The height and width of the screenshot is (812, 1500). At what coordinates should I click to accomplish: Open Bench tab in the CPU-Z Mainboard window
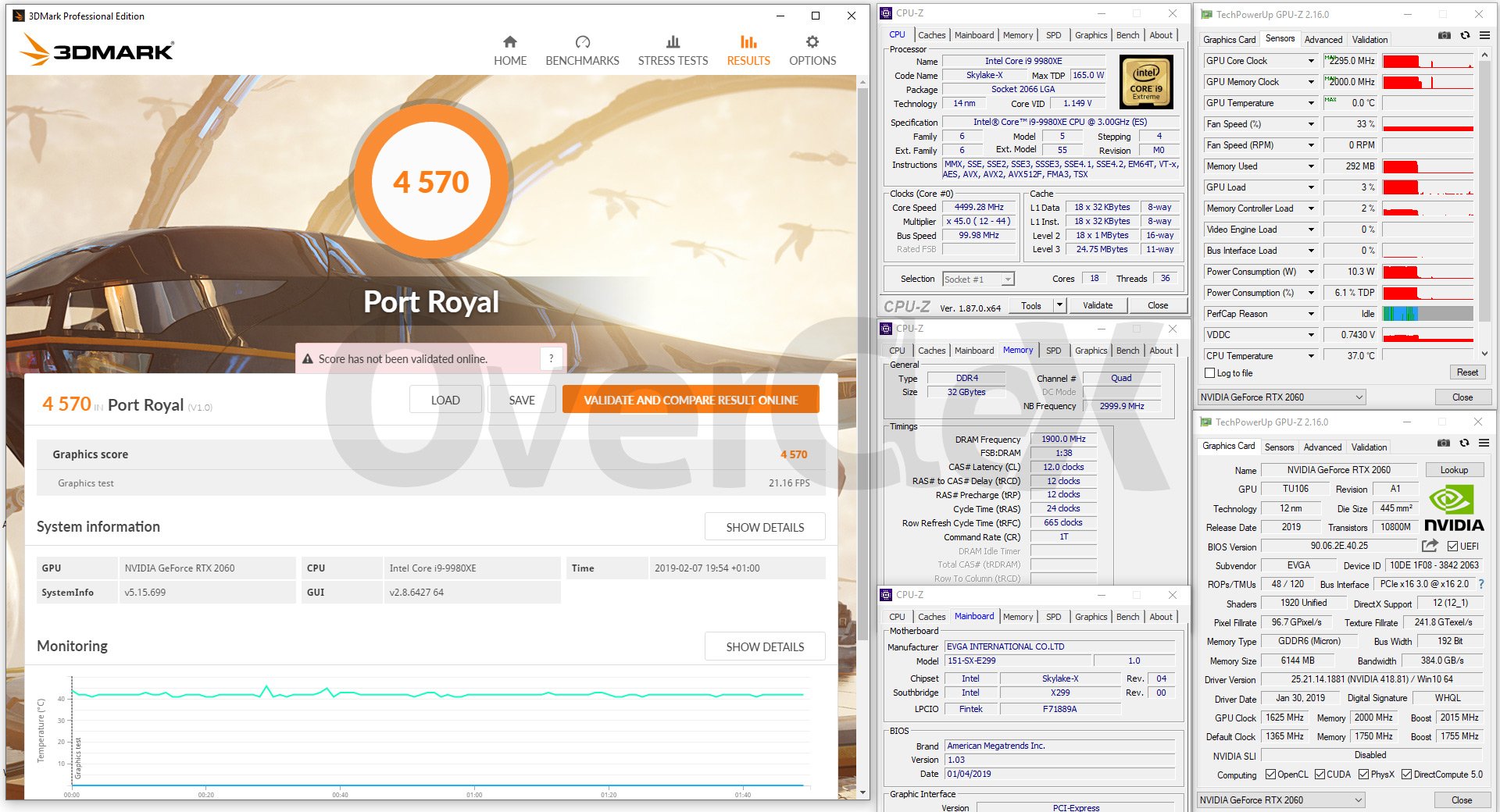[x=1127, y=617]
